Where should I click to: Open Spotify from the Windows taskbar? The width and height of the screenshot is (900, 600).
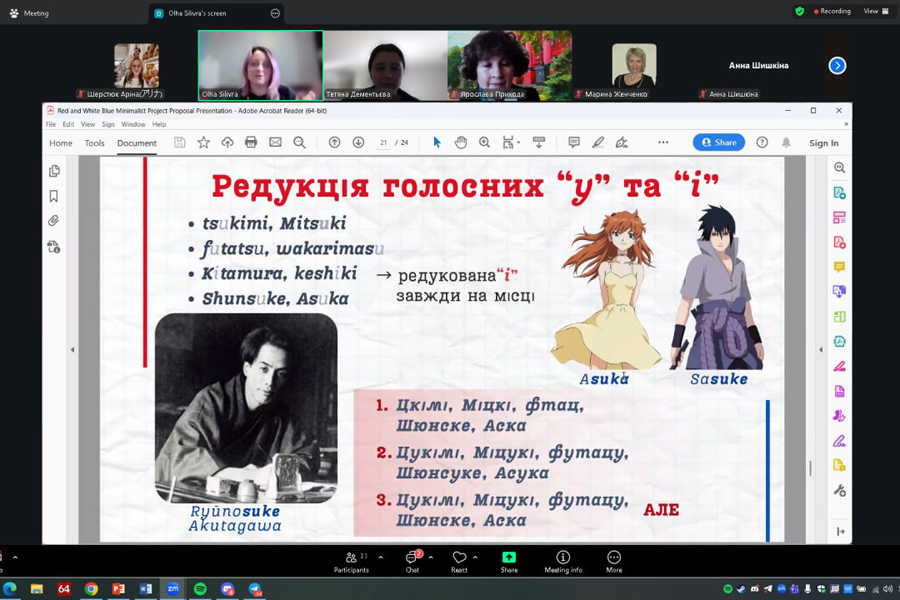pyautogui.click(x=200, y=589)
